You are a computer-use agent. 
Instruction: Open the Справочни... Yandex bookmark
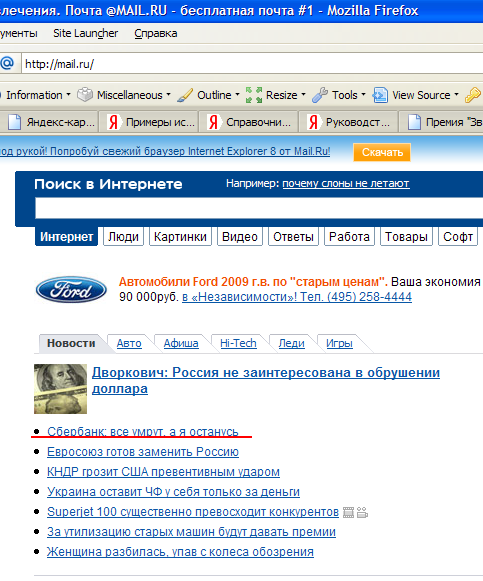pos(249,122)
